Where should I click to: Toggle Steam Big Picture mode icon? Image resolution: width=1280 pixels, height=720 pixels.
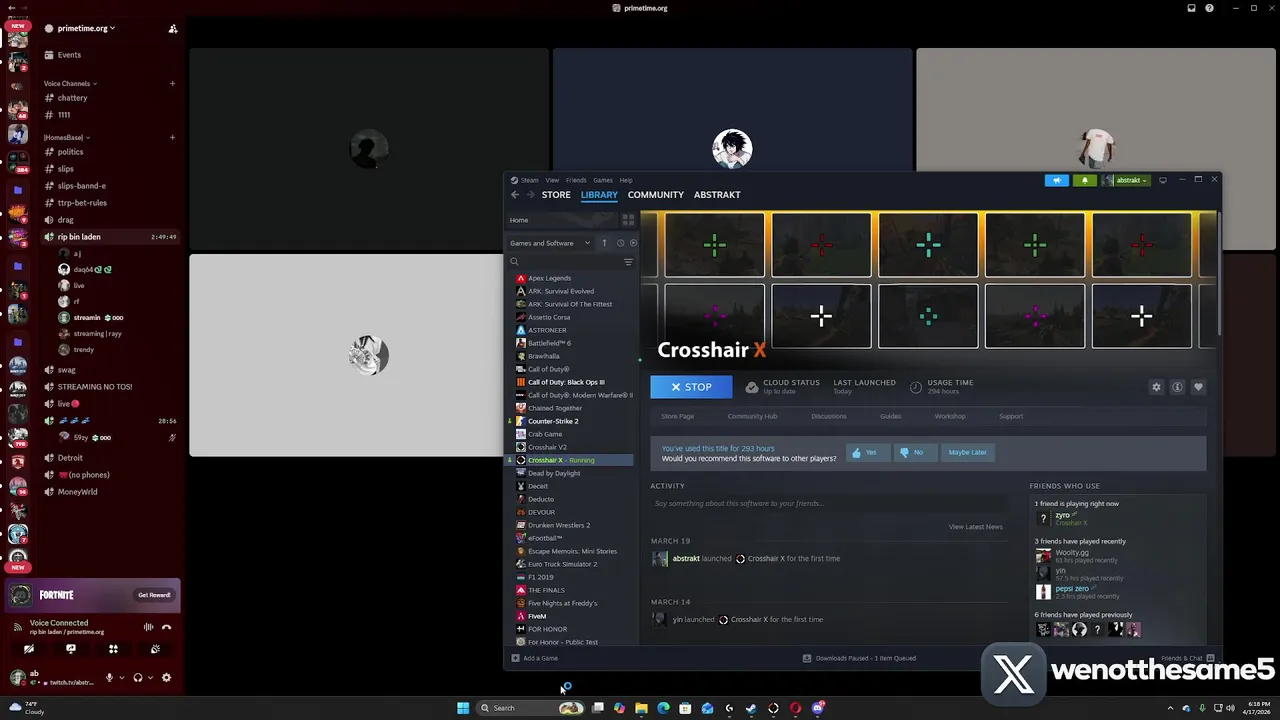pos(1162,180)
